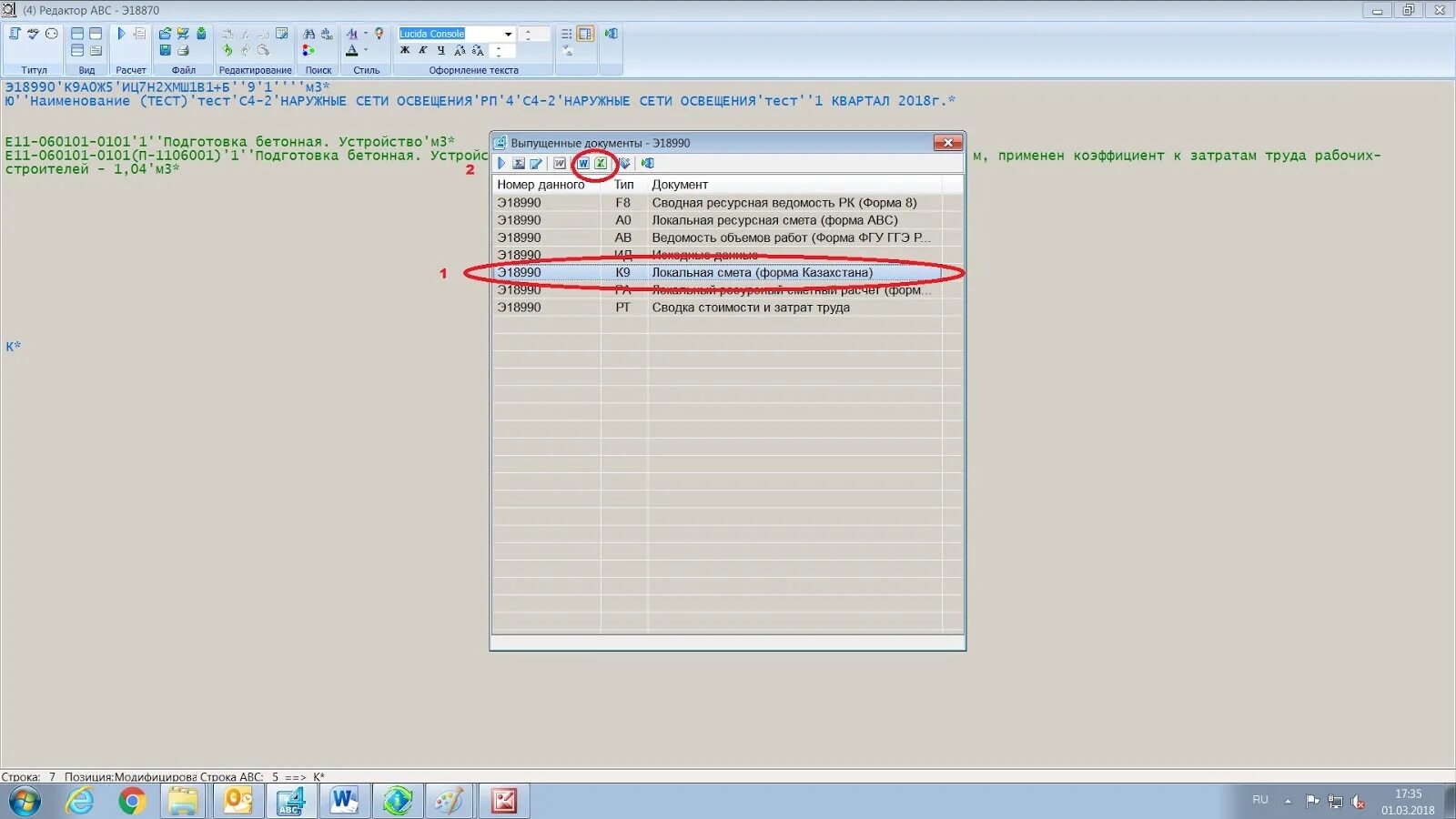Print the document via printer icon
1456x819 pixels.
tap(183, 50)
